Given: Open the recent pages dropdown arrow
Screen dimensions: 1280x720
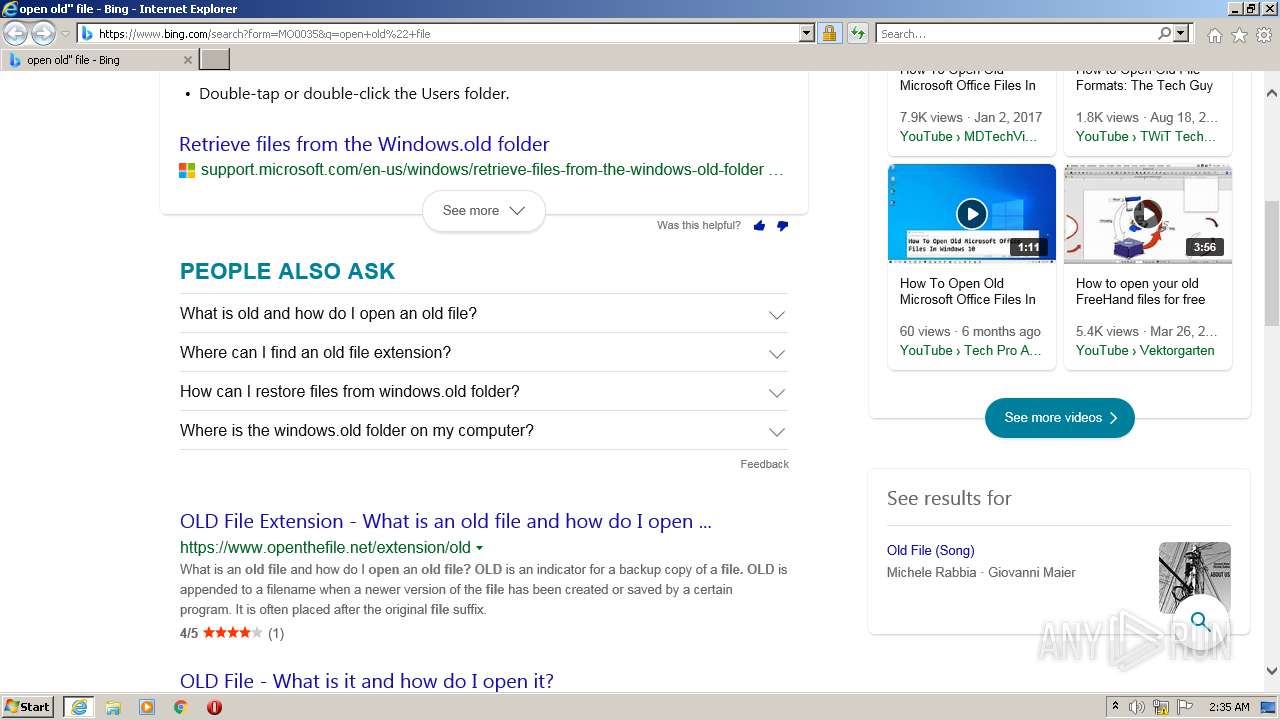Looking at the screenshot, I should coord(65,34).
